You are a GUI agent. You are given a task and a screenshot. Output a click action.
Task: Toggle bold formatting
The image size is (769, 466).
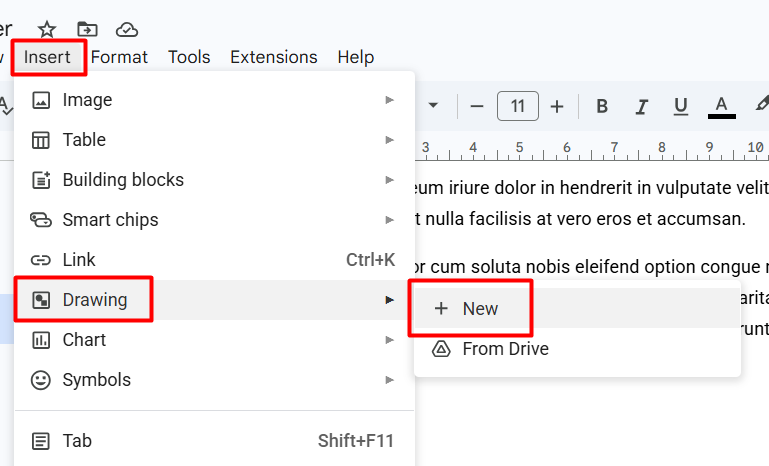[x=602, y=106]
